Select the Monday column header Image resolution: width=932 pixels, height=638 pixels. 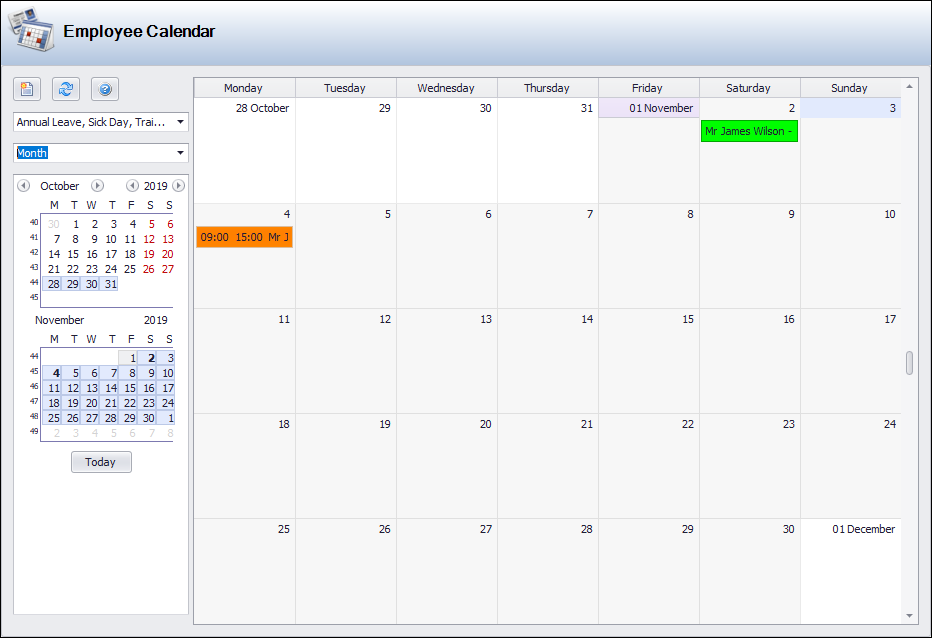click(244, 88)
